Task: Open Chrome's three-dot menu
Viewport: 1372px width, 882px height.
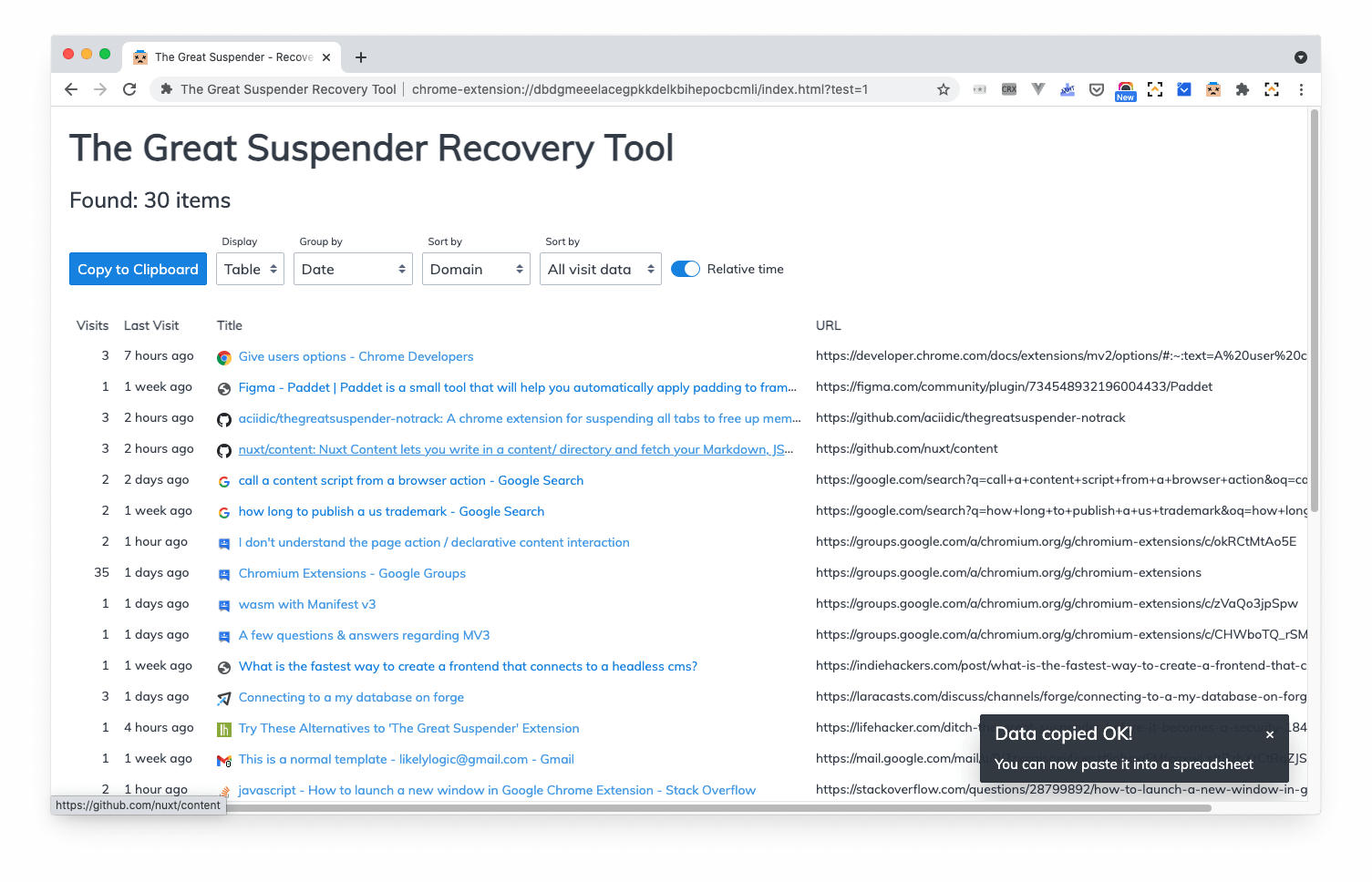Action: pos(1301,89)
